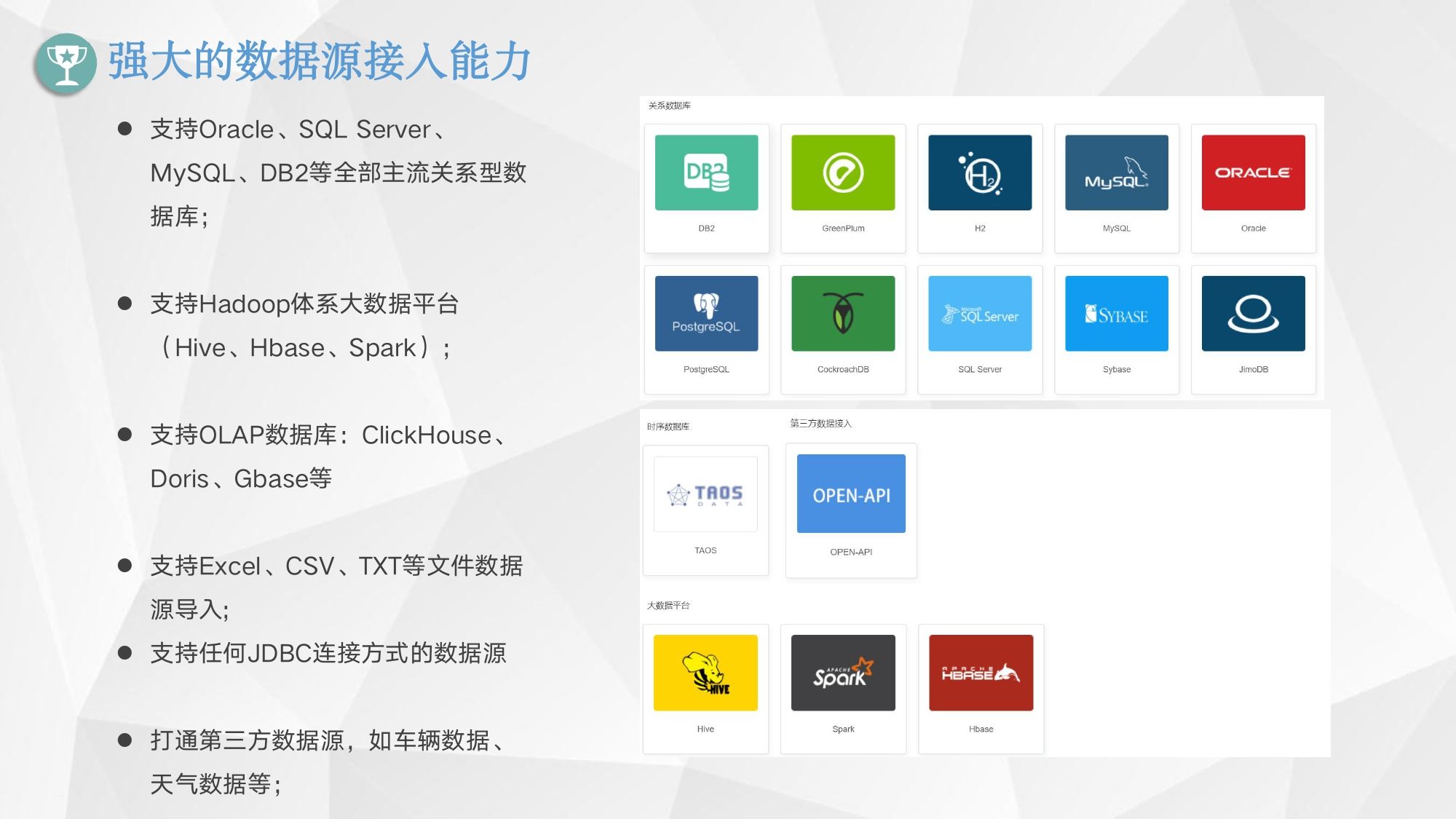
Task: Click the 第三方数据接入 section heading
Action: coord(820,423)
